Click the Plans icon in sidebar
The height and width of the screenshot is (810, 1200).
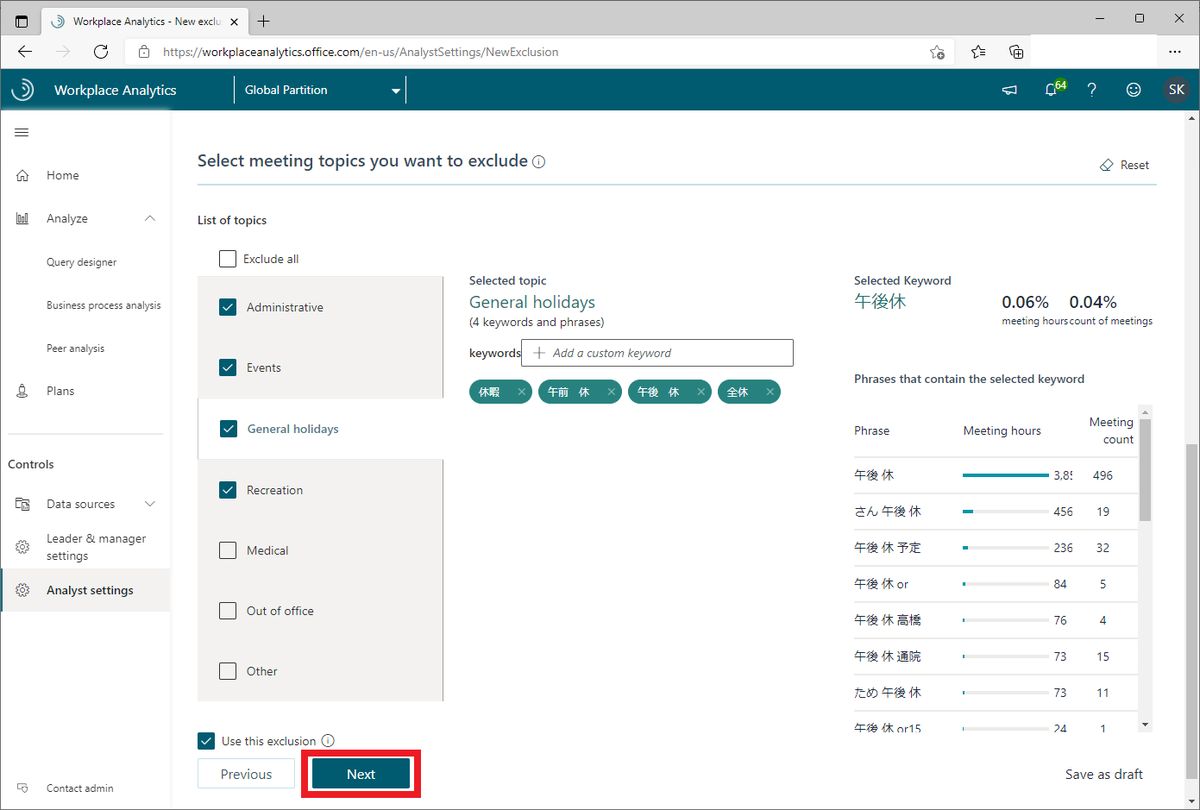[22, 391]
